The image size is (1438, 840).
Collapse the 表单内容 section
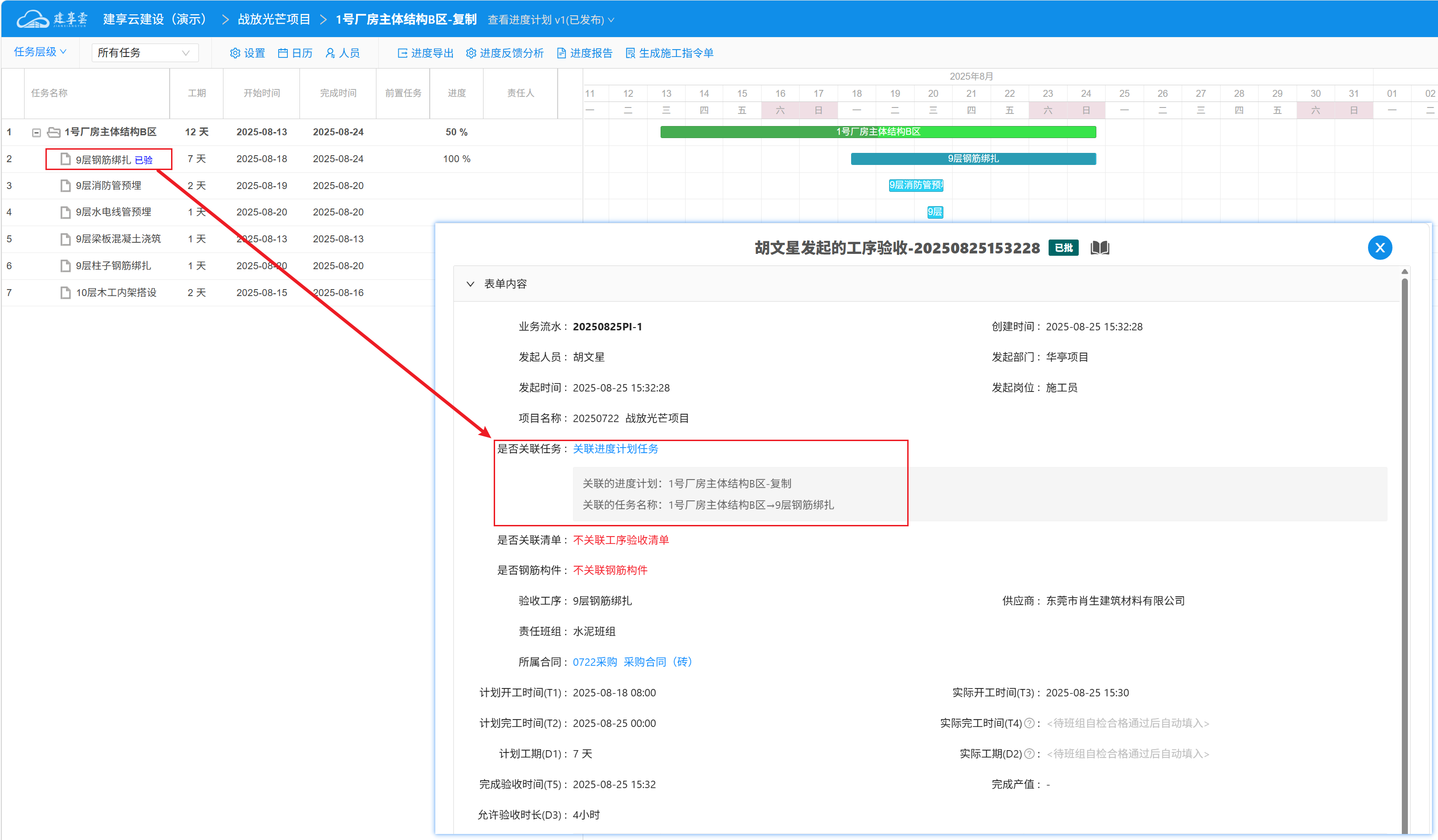[470, 284]
